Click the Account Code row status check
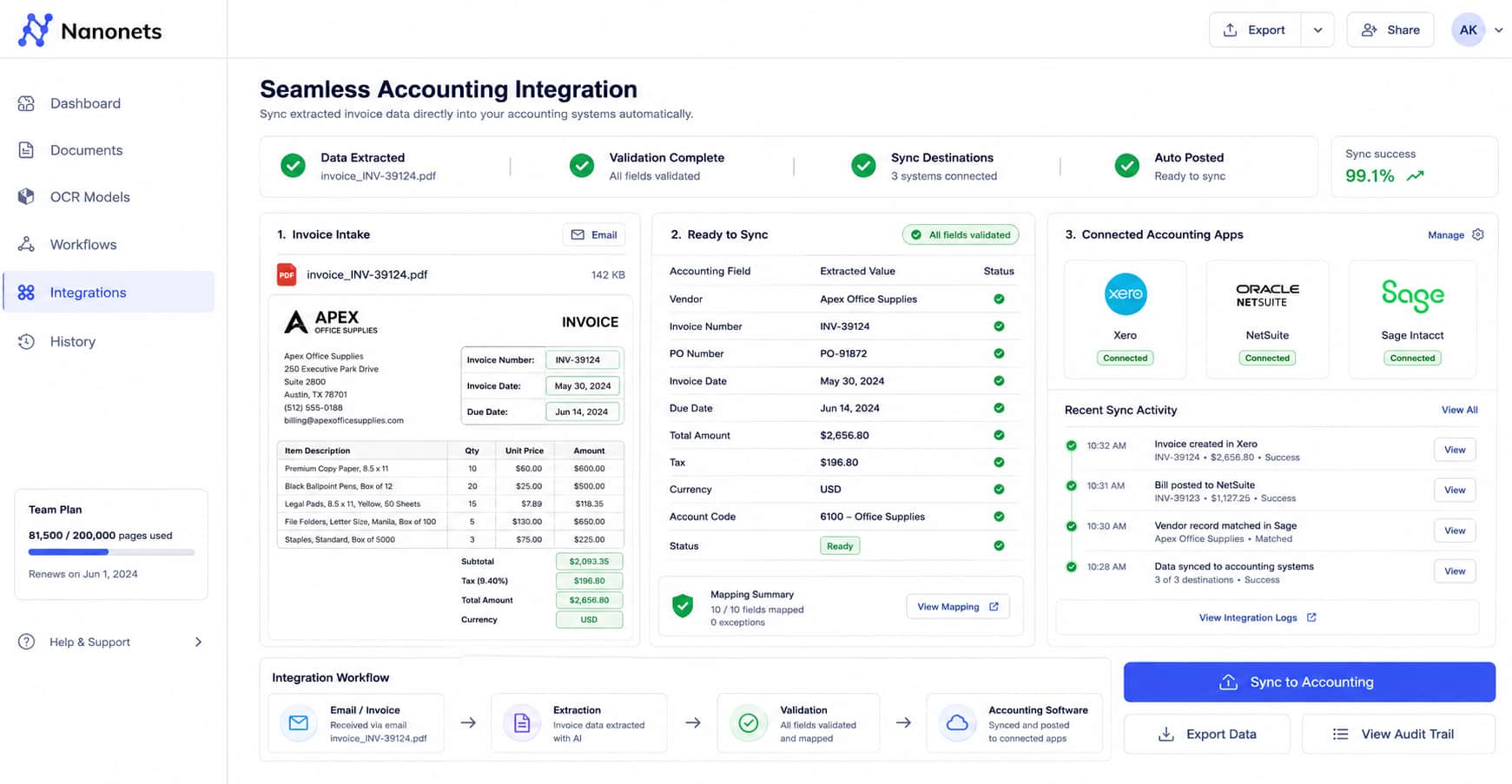Viewport: 1512px width, 784px height. pyautogui.click(x=999, y=517)
